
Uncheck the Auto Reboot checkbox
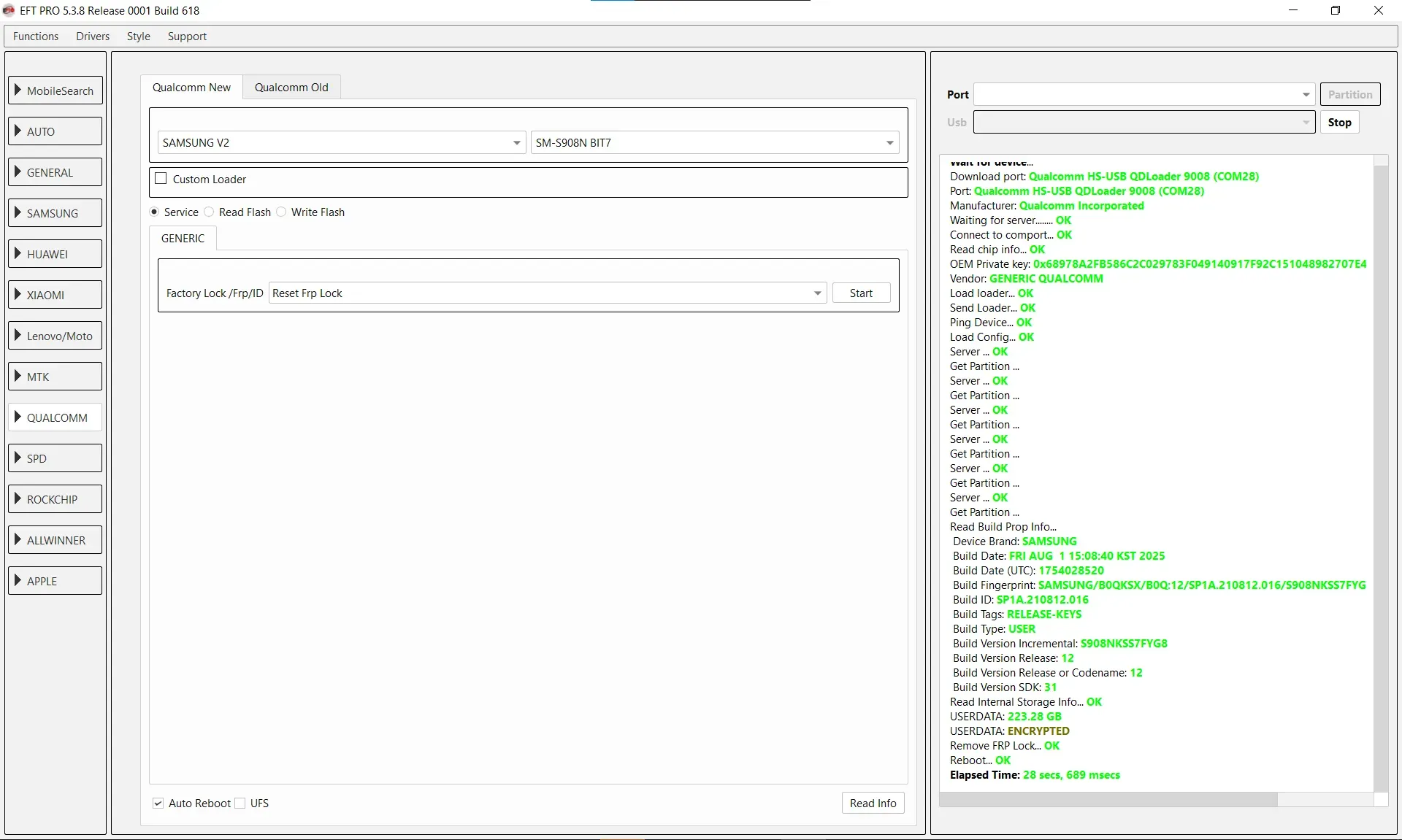[x=158, y=804]
